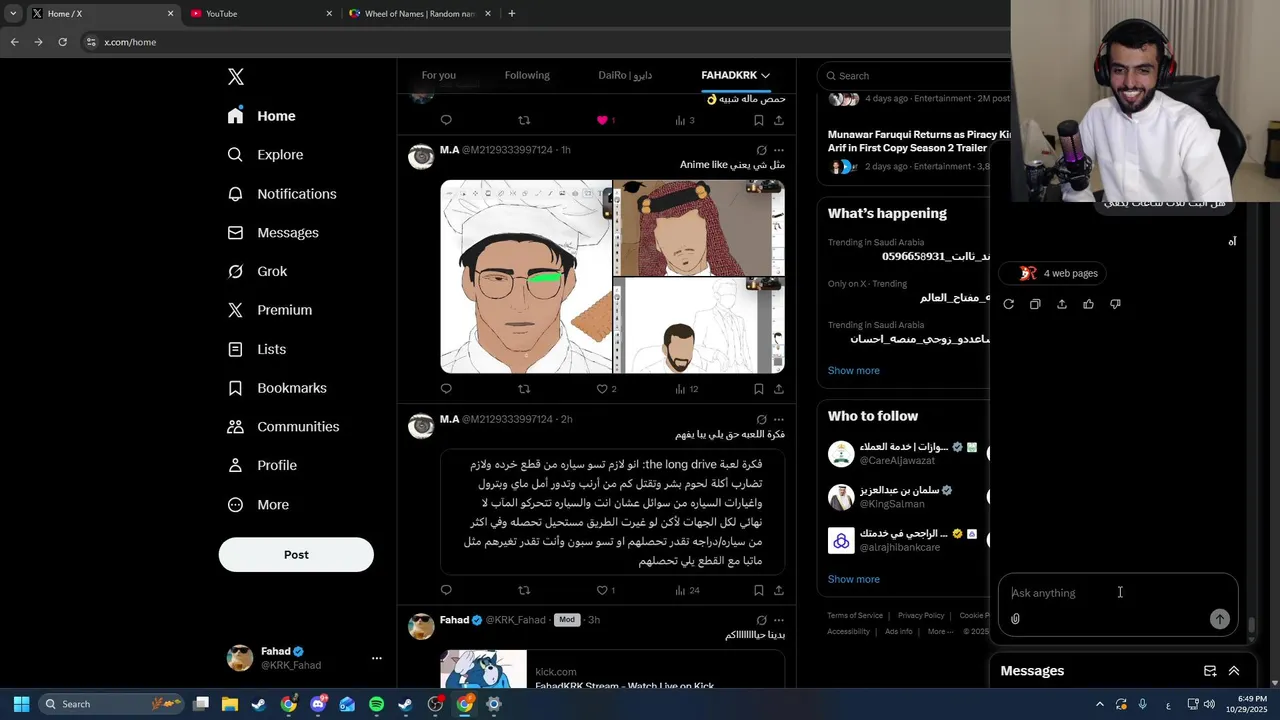
Task: Show more under Who to follow
Action: click(x=853, y=580)
